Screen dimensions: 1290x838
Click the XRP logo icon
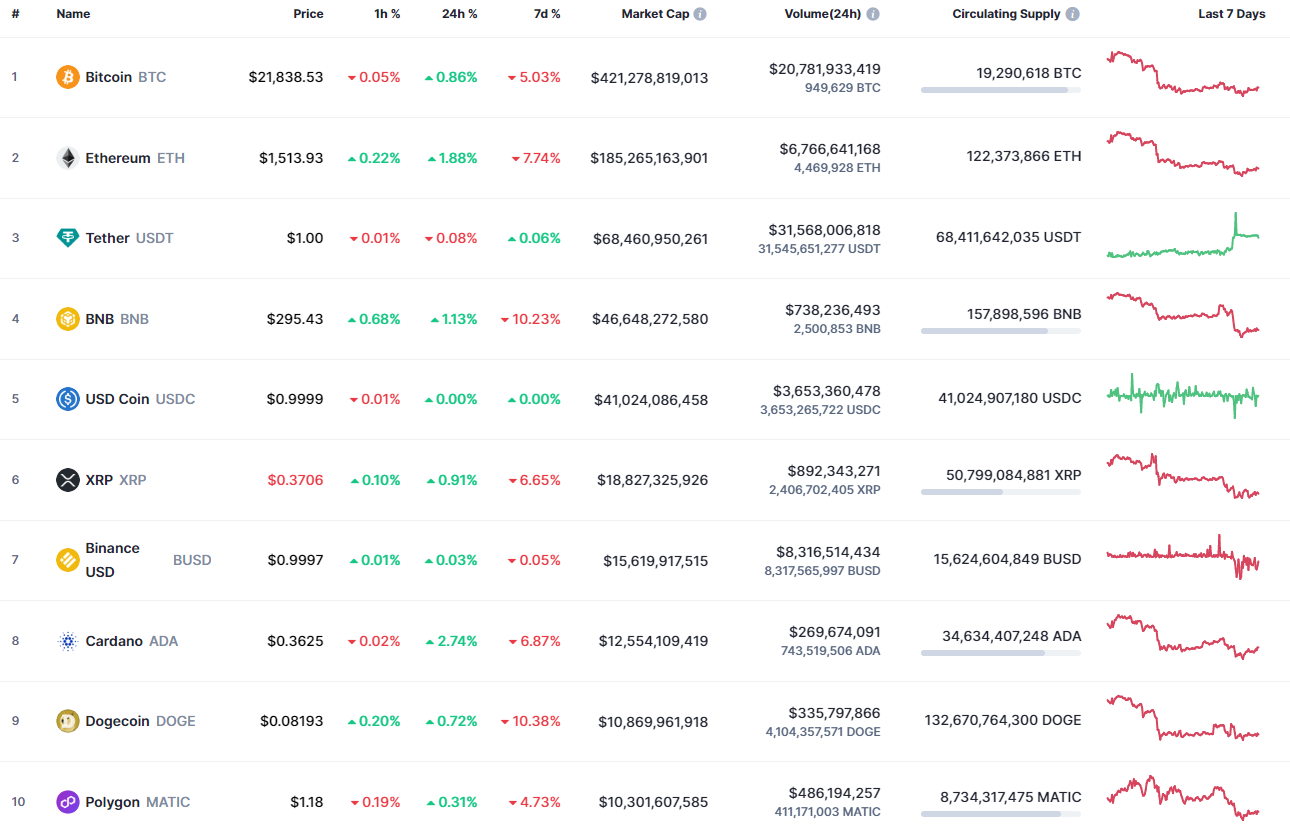click(66, 479)
